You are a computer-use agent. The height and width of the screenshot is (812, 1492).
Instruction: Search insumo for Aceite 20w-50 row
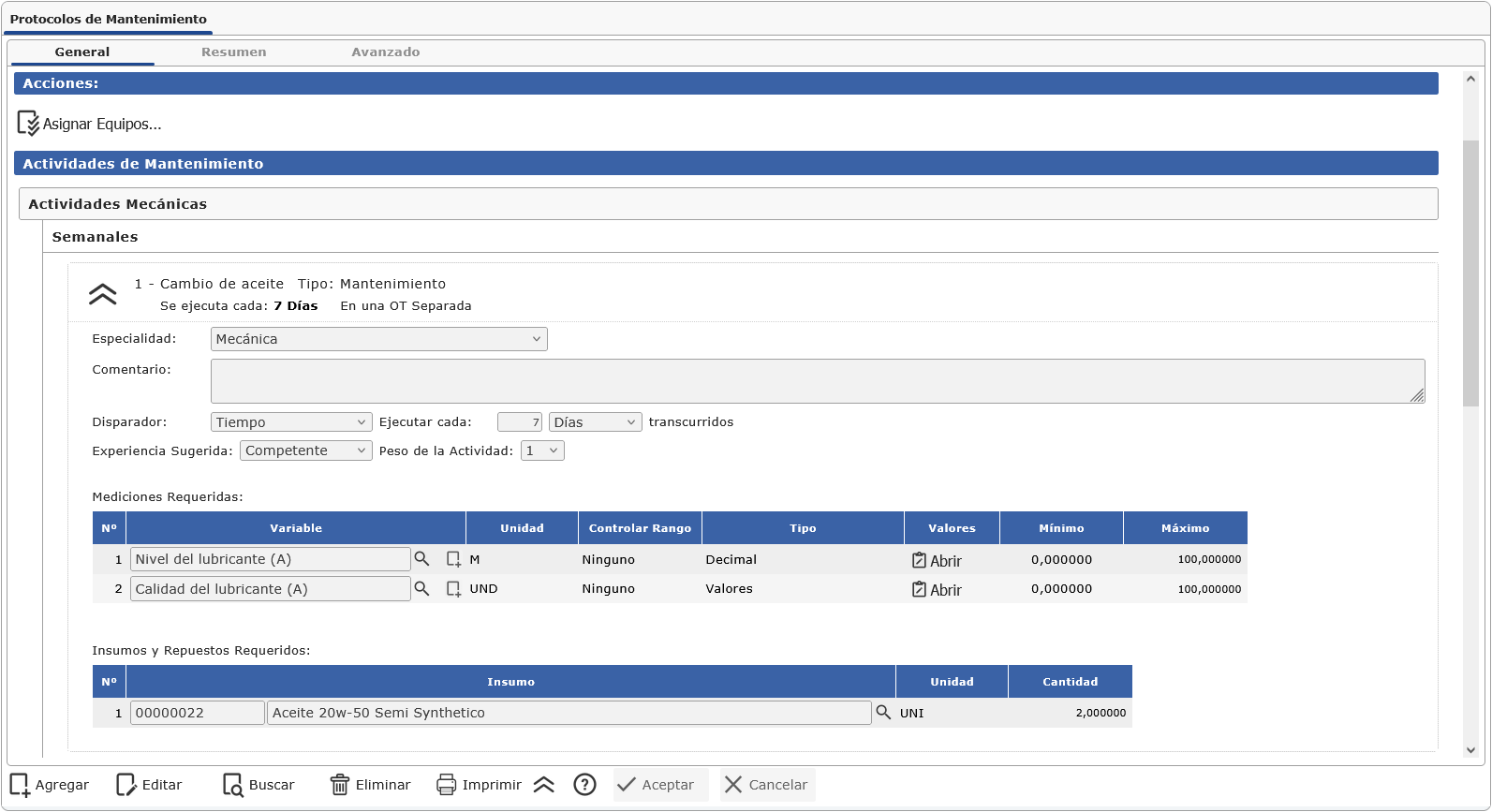(883, 713)
